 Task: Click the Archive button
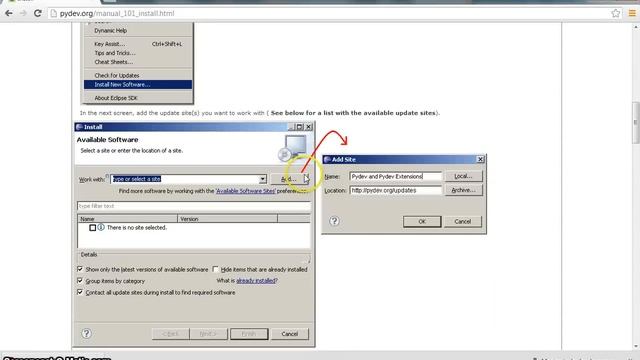pyautogui.click(x=463, y=190)
